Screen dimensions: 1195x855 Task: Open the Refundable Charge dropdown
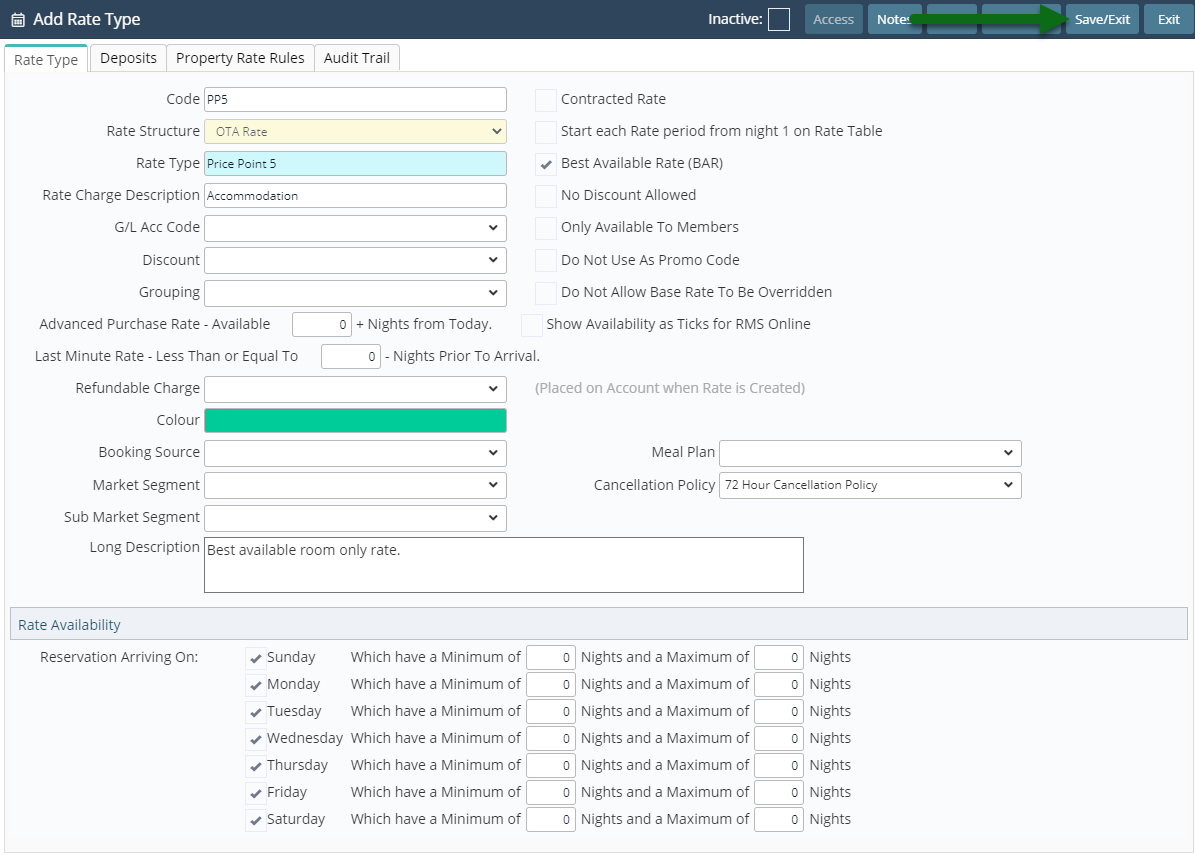pos(355,389)
